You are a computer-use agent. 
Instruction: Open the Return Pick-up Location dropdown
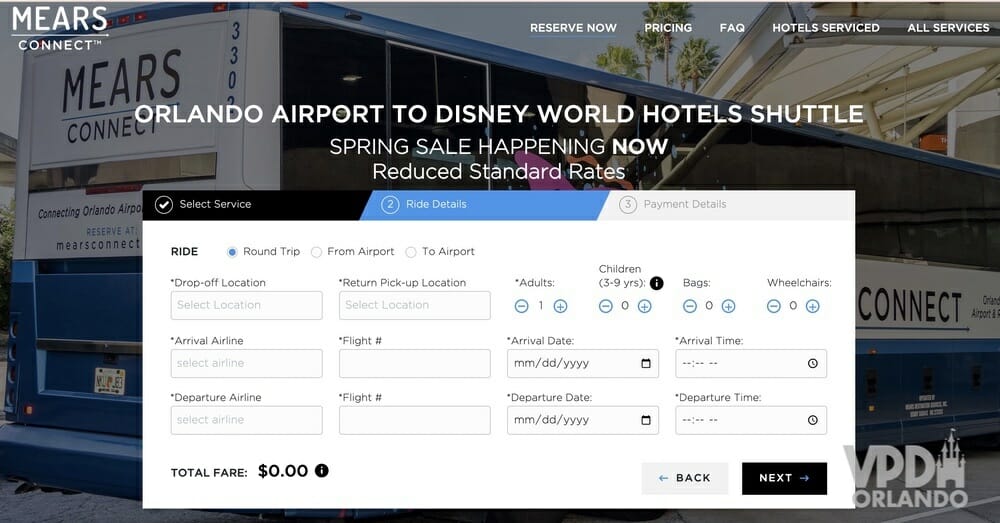coord(415,306)
